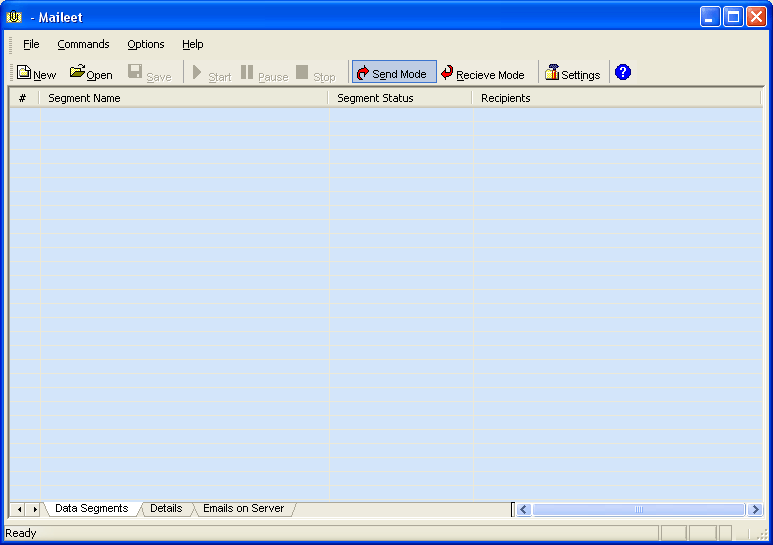The width and height of the screenshot is (773, 545).
Task: Switch to Recieve Mode
Action: 483,73
